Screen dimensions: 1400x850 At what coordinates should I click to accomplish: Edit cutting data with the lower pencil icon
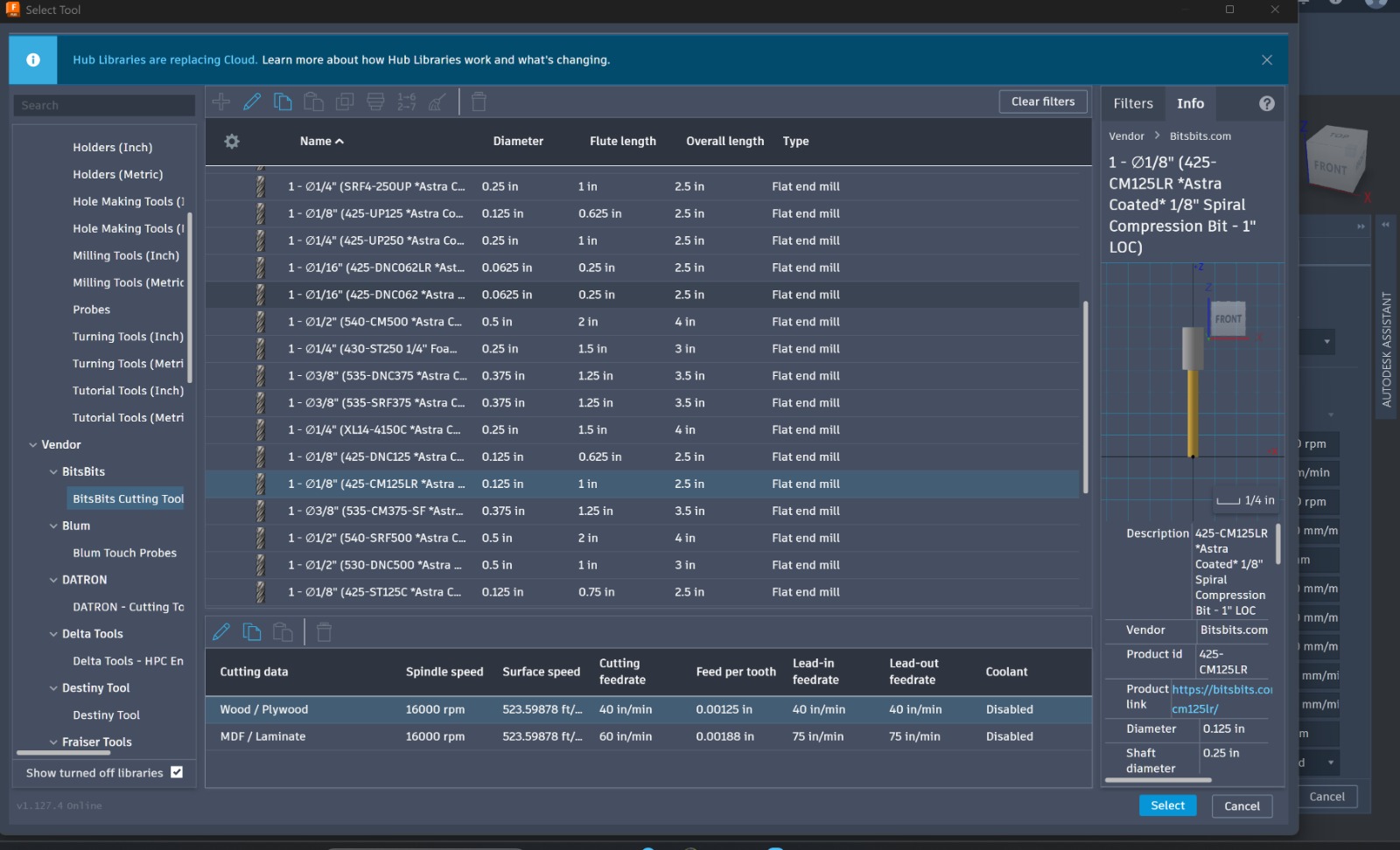[x=221, y=631]
